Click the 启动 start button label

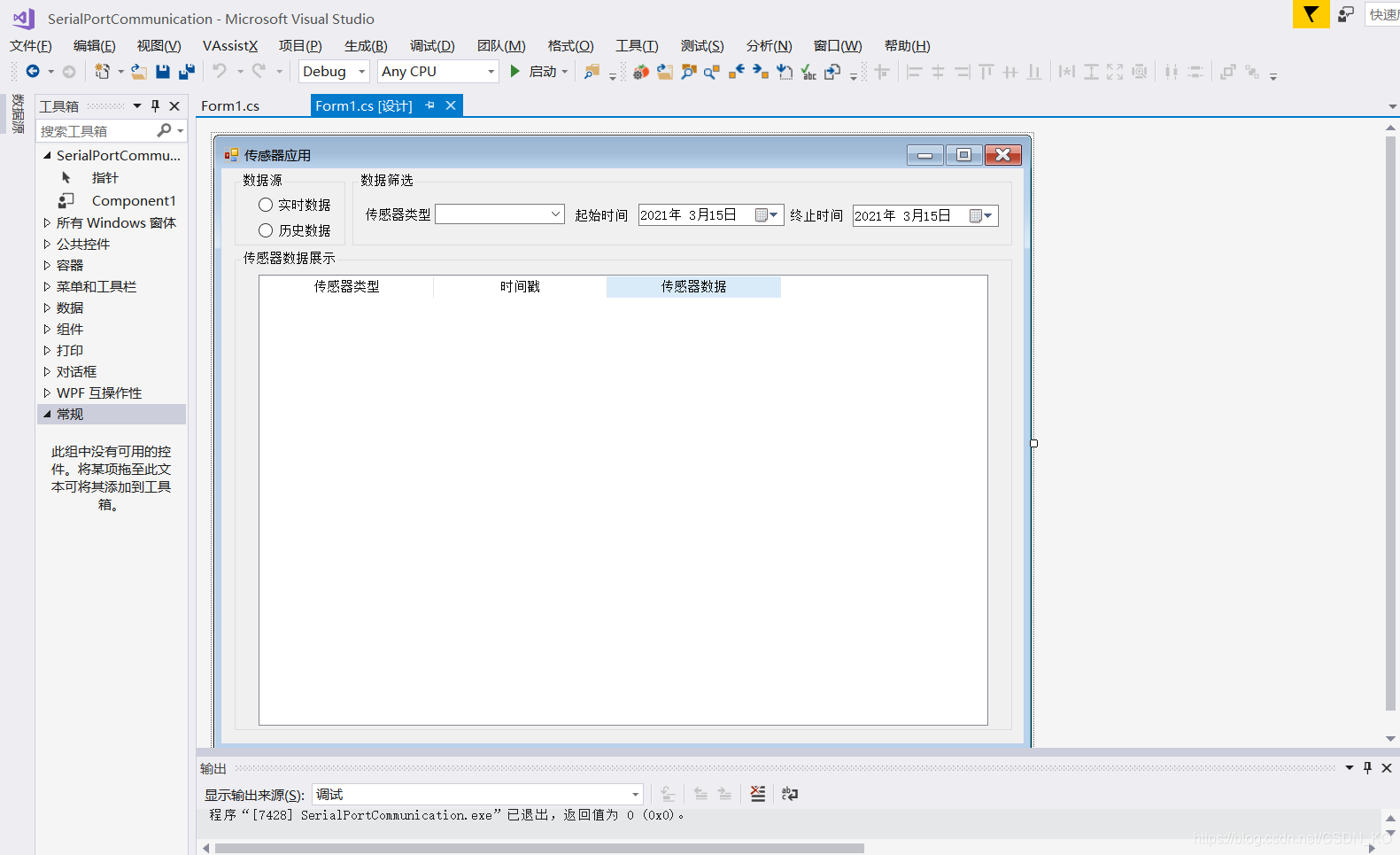tap(543, 72)
